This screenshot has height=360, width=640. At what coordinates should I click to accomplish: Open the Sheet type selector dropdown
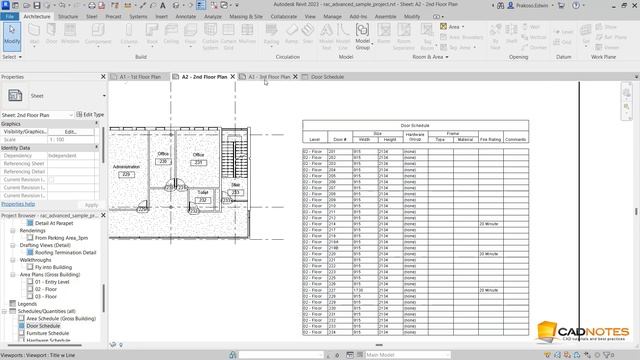click(x=104, y=96)
